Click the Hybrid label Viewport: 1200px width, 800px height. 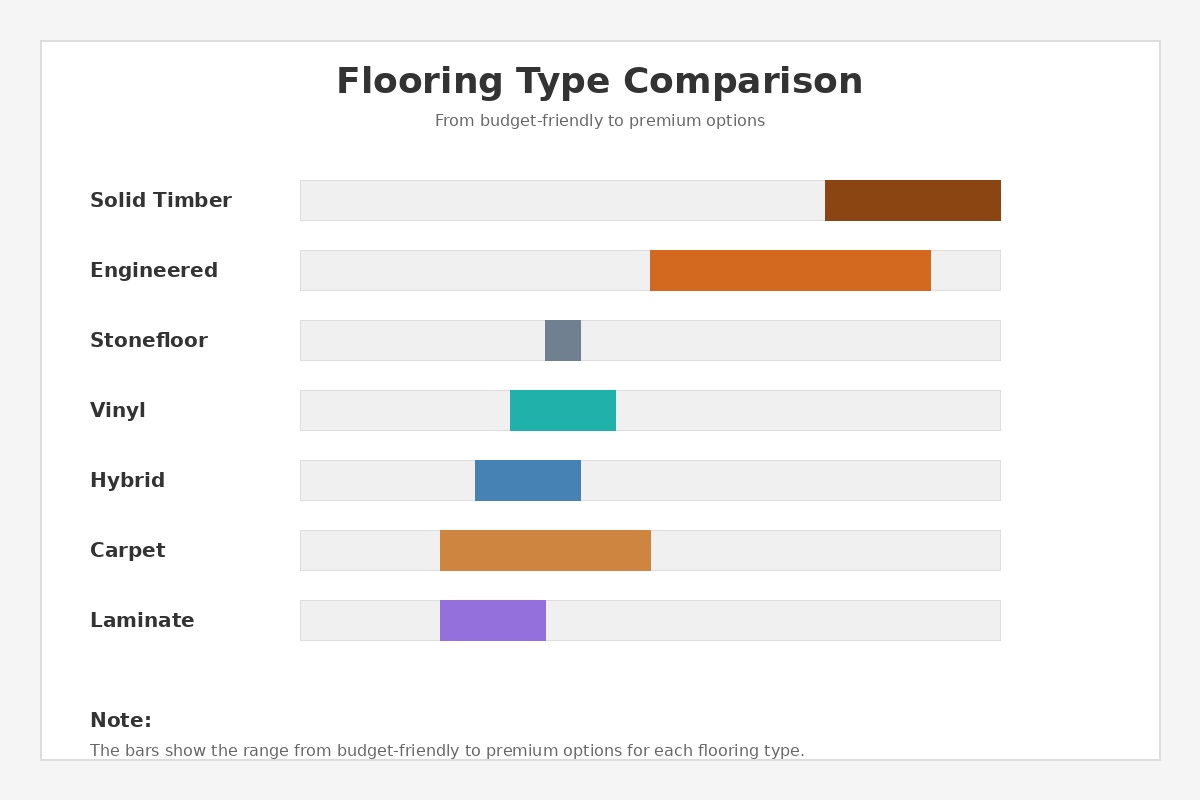tap(128, 481)
